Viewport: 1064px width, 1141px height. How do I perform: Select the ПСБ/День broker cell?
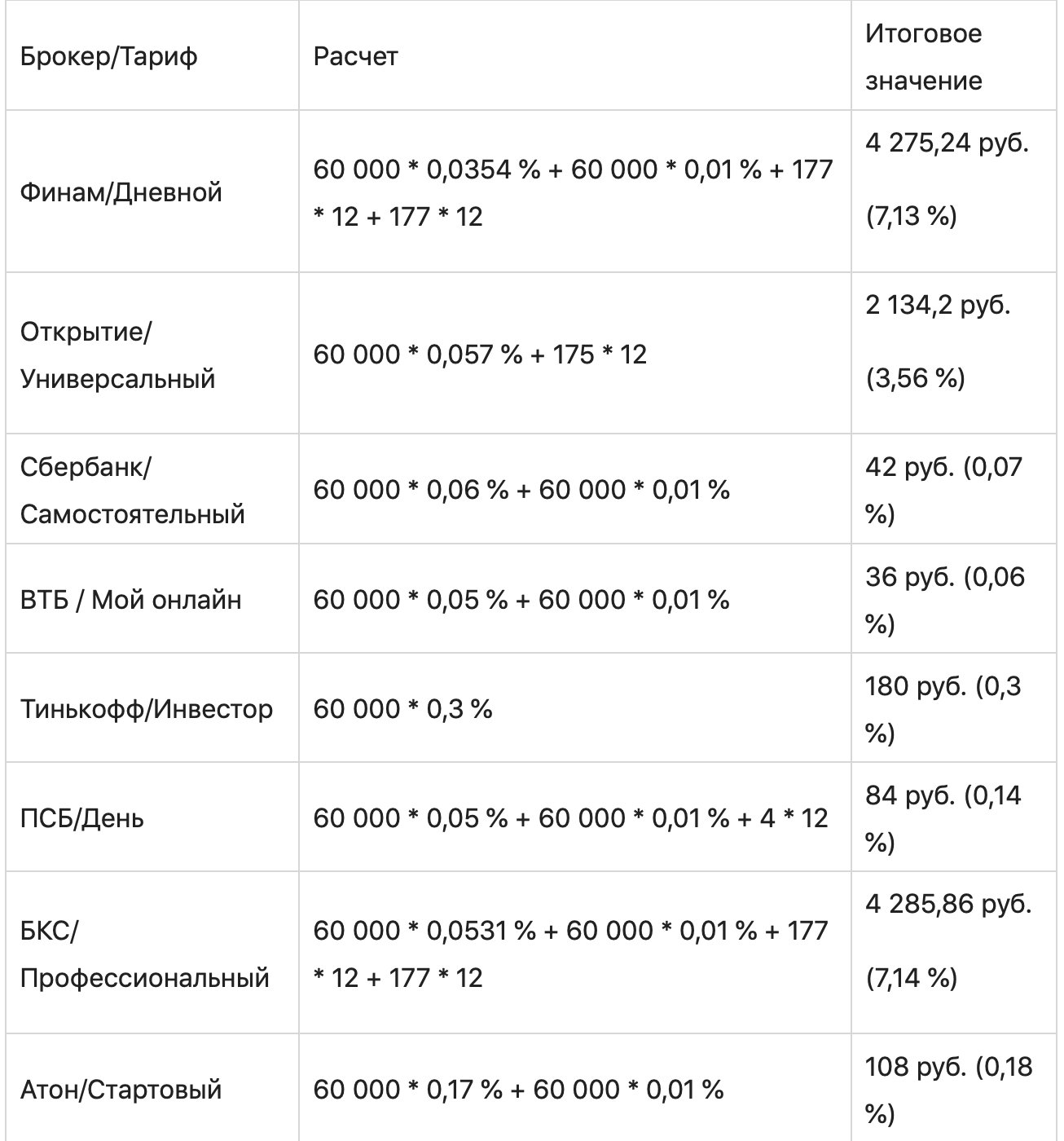click(x=82, y=817)
